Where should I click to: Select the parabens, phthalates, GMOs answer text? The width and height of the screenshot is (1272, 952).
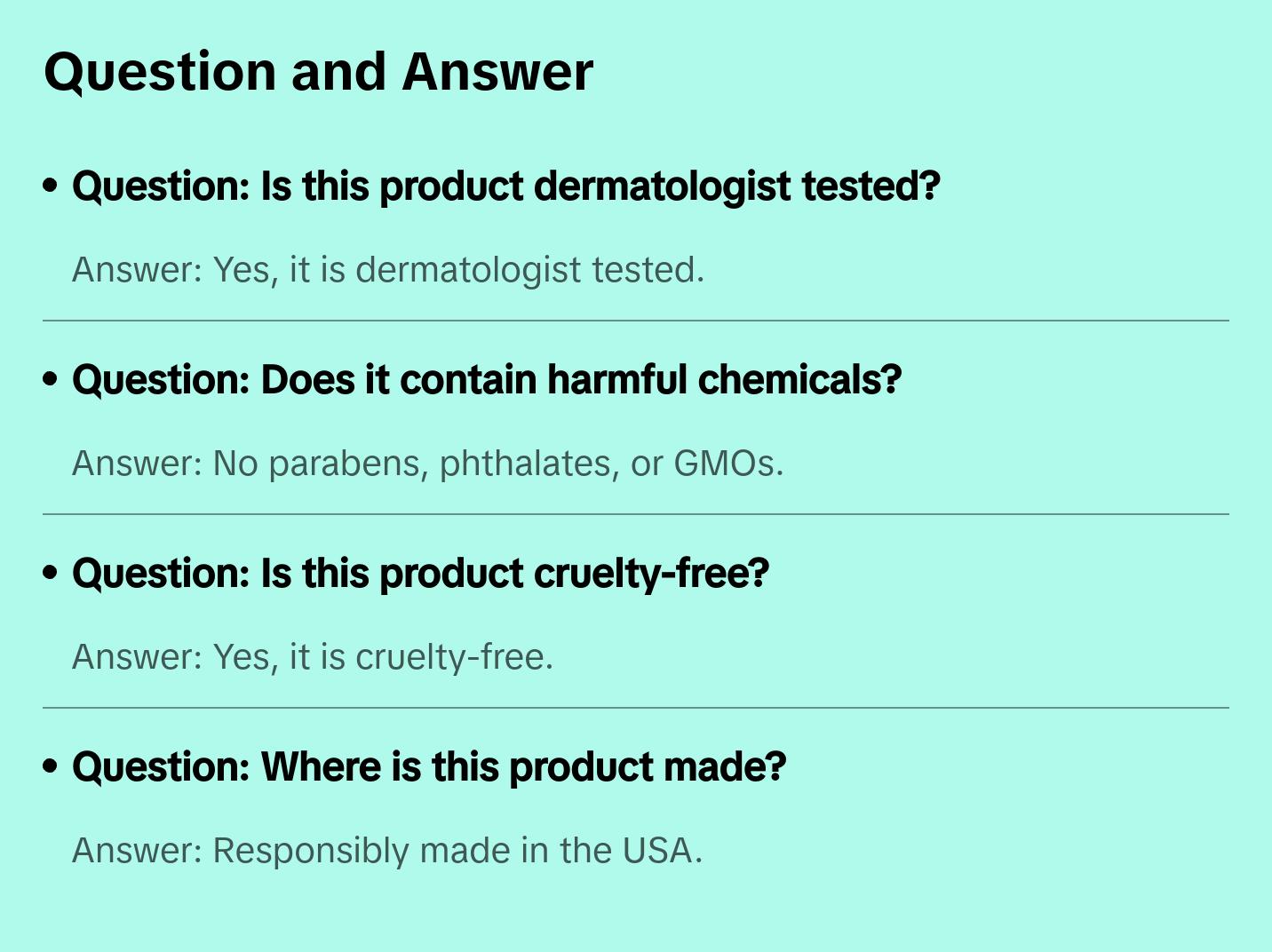427,464
